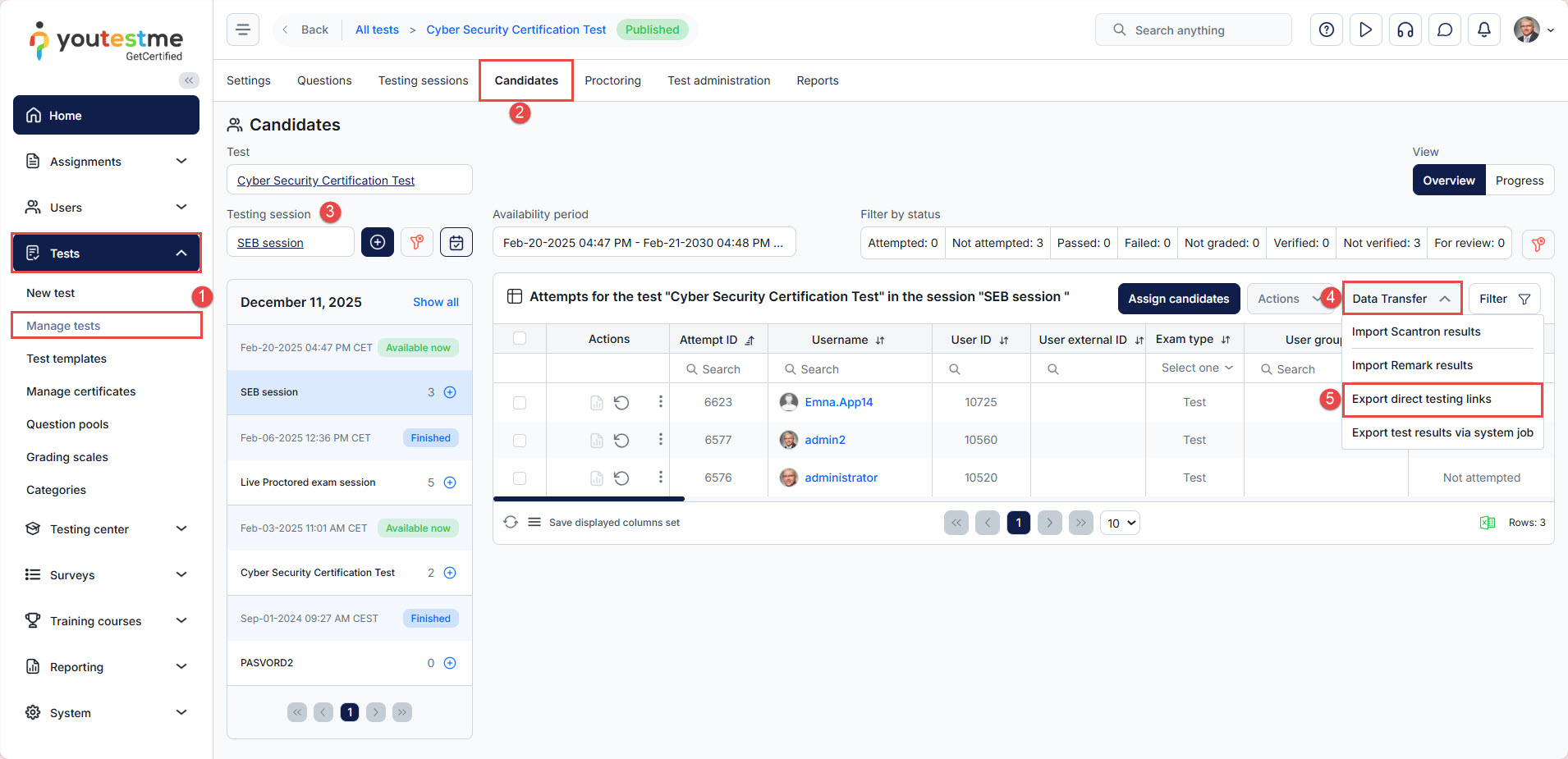Screen dimensions: 1568x759
Task: Click the add testing session plus icon
Action: coord(378,242)
